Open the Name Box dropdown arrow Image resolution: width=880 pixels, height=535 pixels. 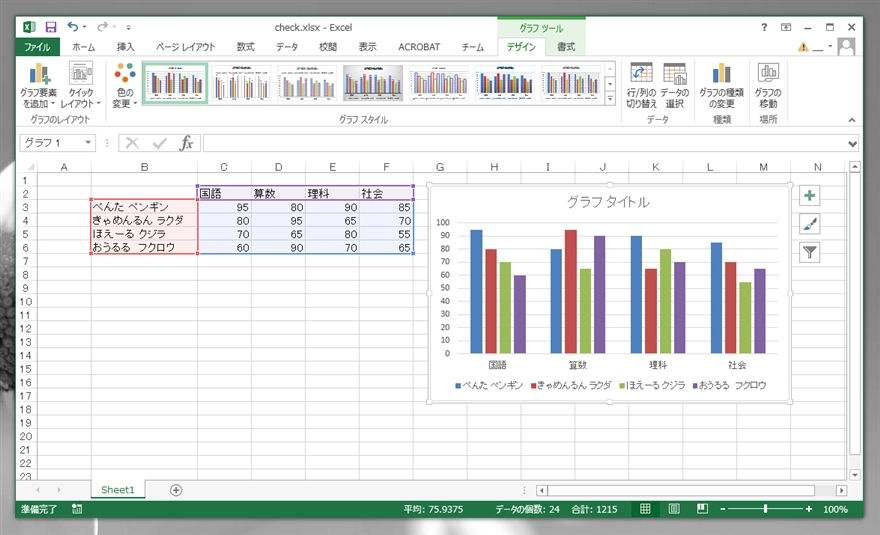pyautogui.click(x=88, y=143)
